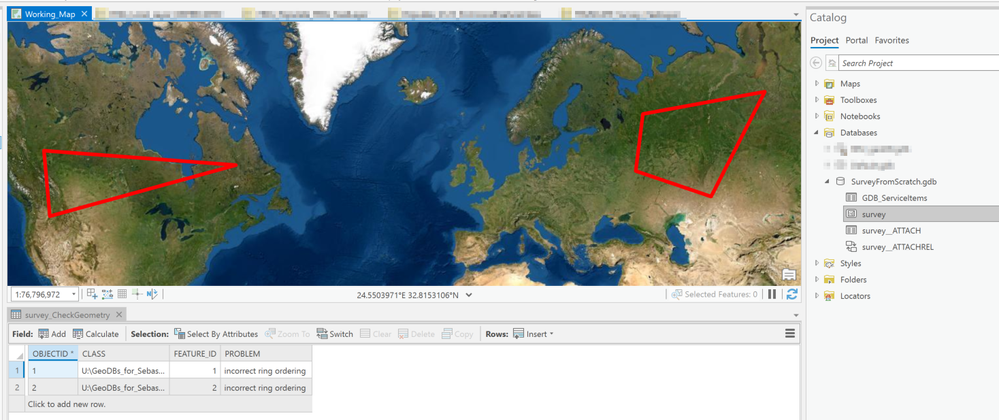Click the FEATURE_ID column header

point(195,354)
